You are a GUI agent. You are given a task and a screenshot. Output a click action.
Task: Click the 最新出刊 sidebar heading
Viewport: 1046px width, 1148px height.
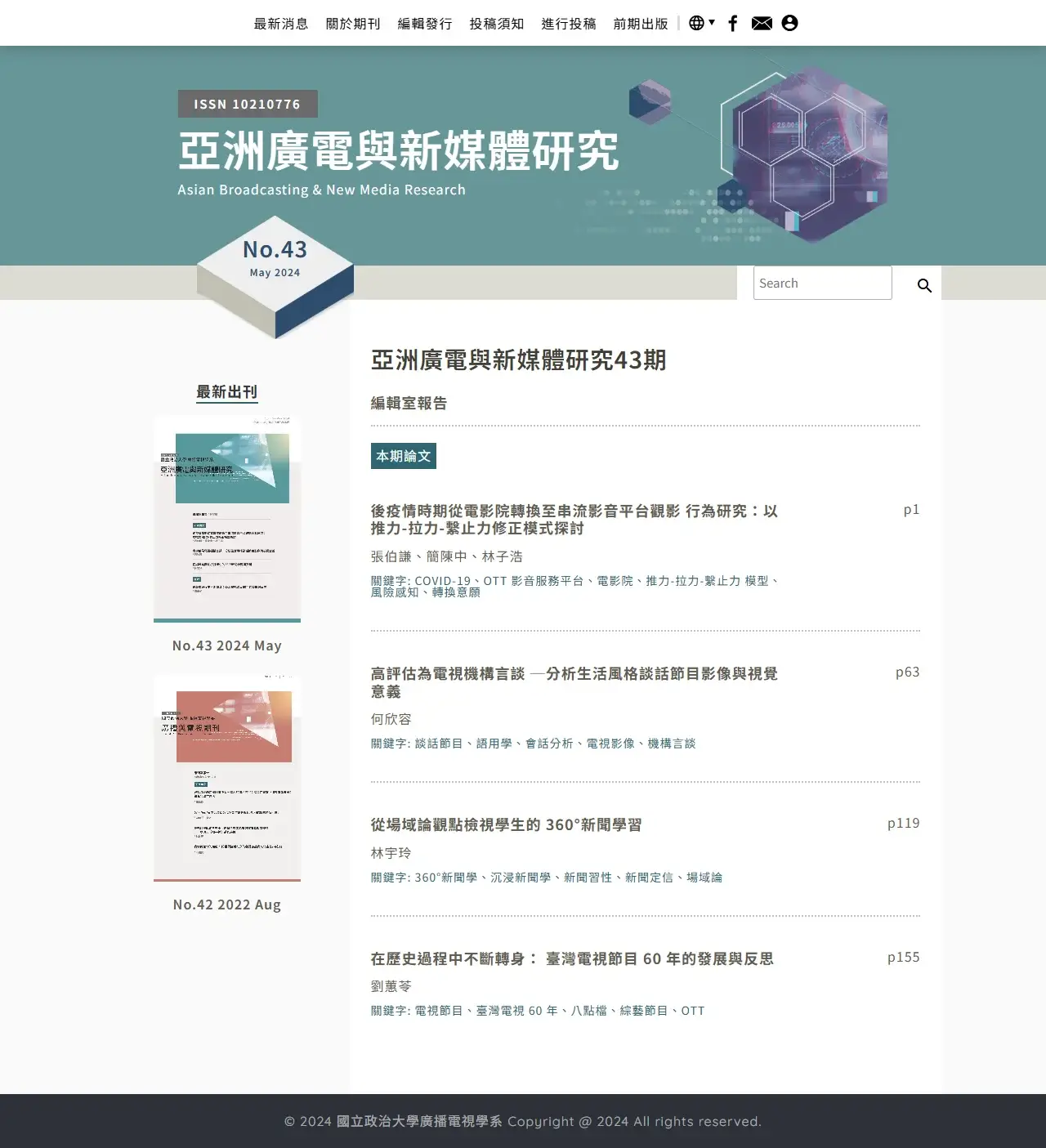pyautogui.click(x=227, y=392)
